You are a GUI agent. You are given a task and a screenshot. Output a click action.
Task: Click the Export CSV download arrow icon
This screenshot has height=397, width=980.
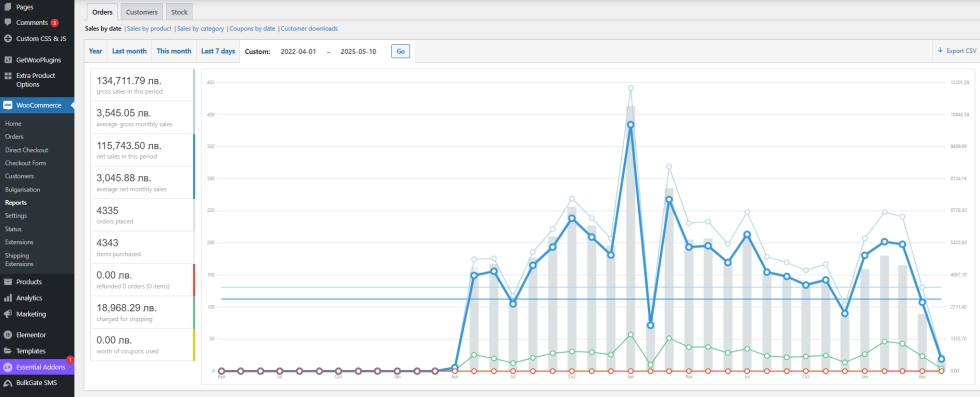(940, 51)
